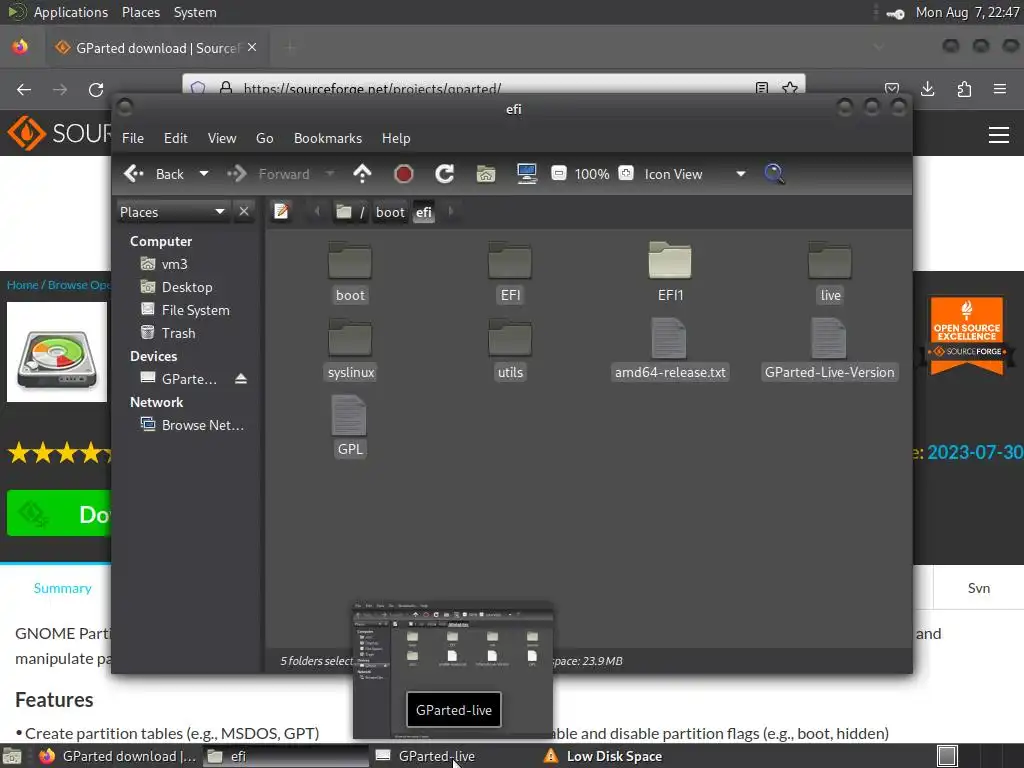Select the syslinux folder icon

pos(350,338)
